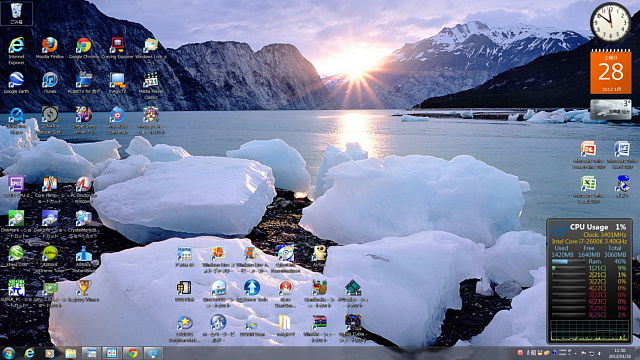The height and width of the screenshot is (360, 640).
Task: Open the green DiskMark shortcut
Action: 16,224
